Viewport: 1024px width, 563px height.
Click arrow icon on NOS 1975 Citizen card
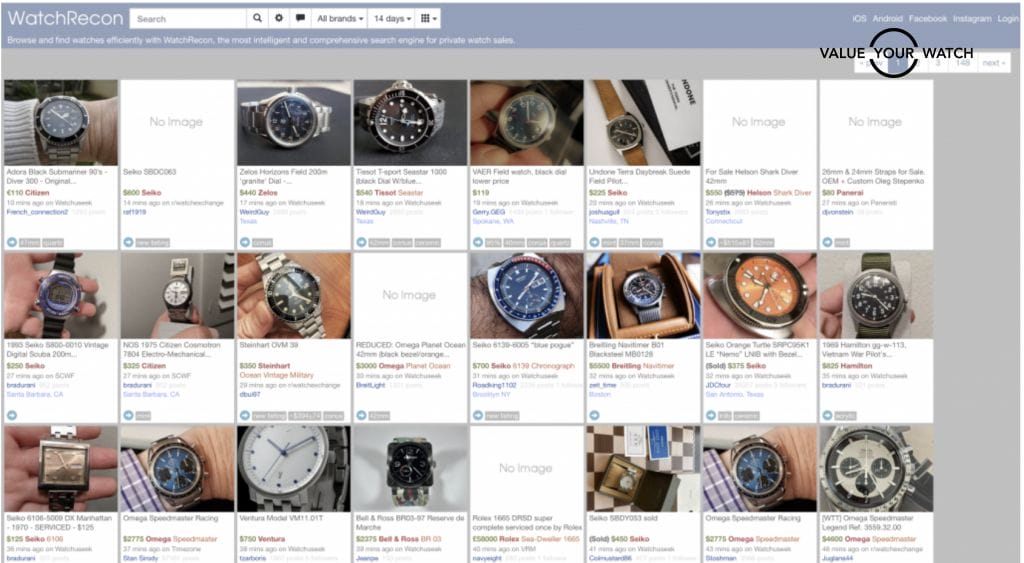pos(128,415)
